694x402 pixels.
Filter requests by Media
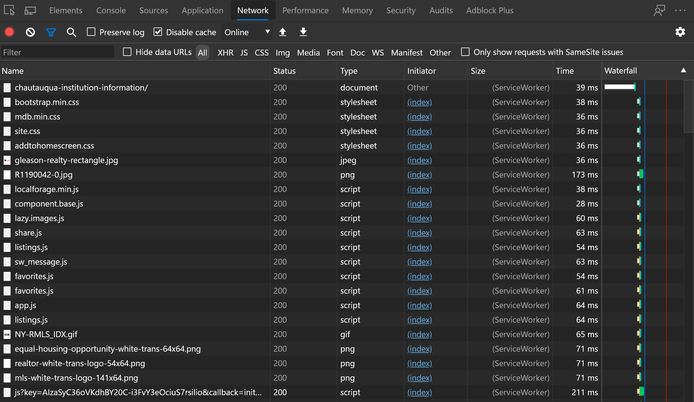click(x=308, y=52)
